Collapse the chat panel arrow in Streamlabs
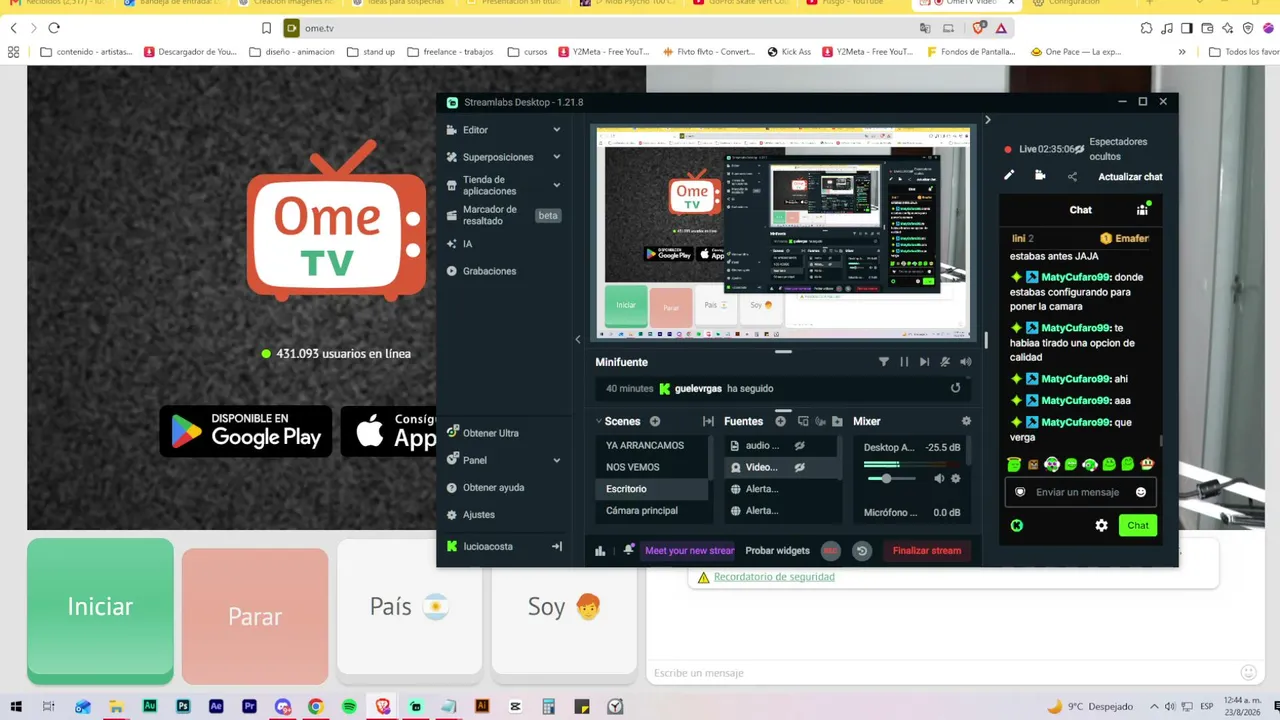The width and height of the screenshot is (1280, 720). coord(988,120)
